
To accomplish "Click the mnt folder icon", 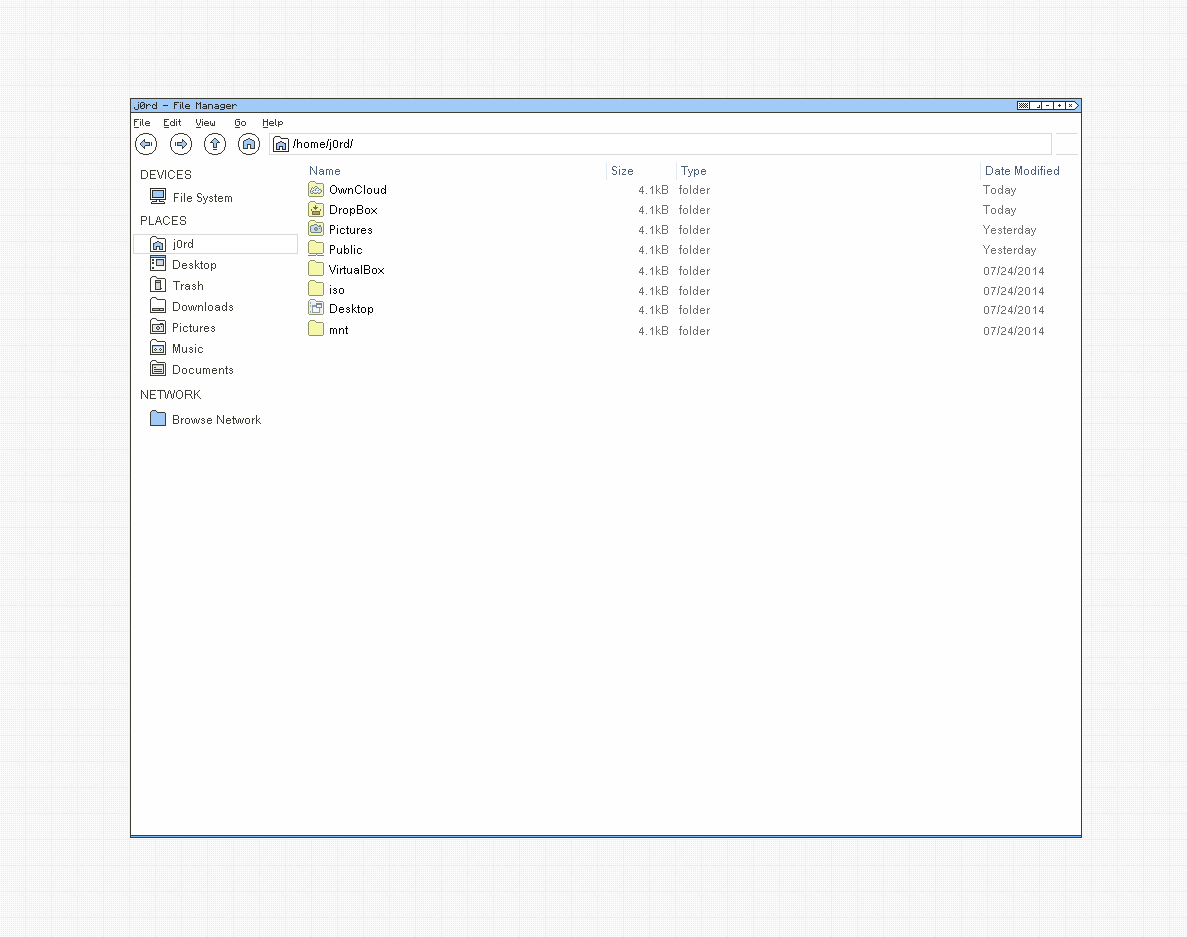I will (x=316, y=328).
